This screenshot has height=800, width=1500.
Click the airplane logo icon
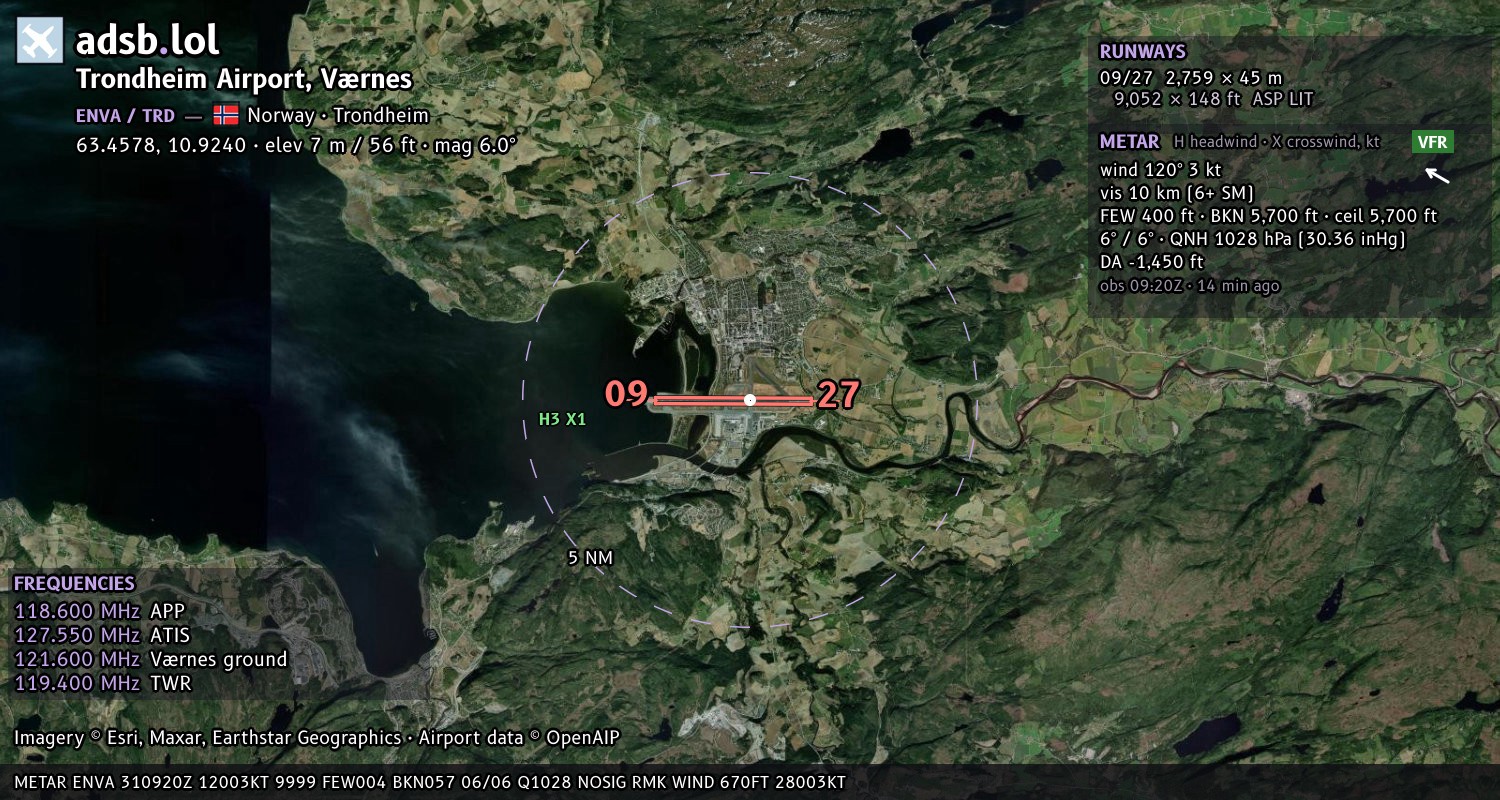(40, 40)
